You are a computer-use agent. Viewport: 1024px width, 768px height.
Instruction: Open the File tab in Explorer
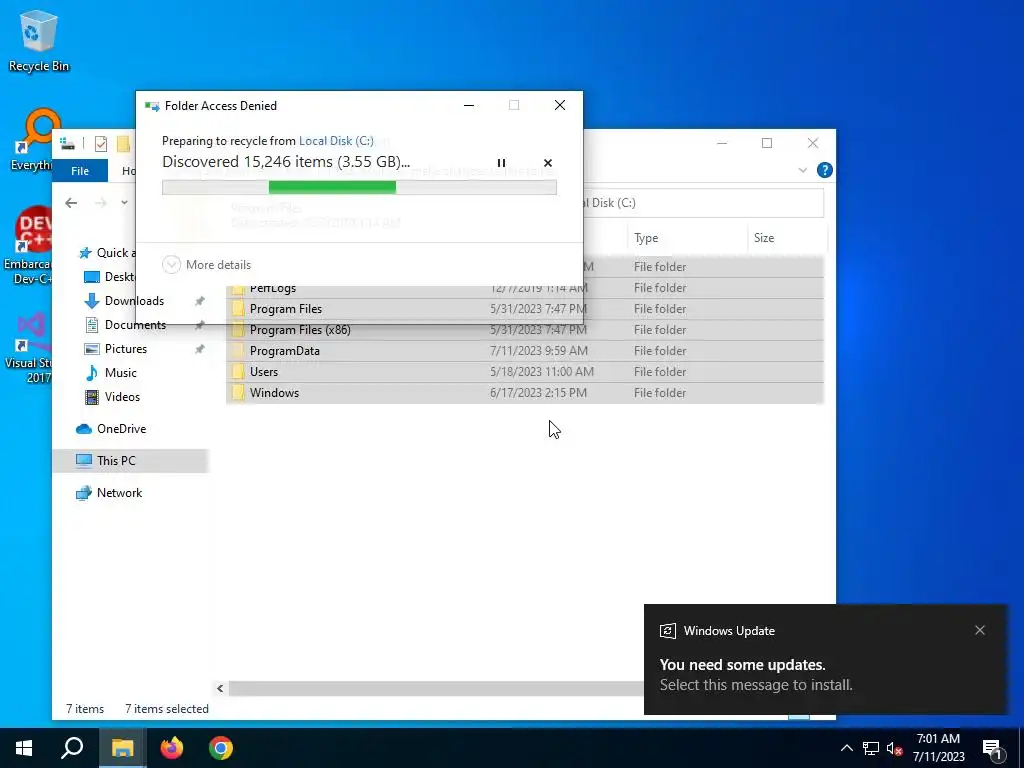tap(80, 170)
